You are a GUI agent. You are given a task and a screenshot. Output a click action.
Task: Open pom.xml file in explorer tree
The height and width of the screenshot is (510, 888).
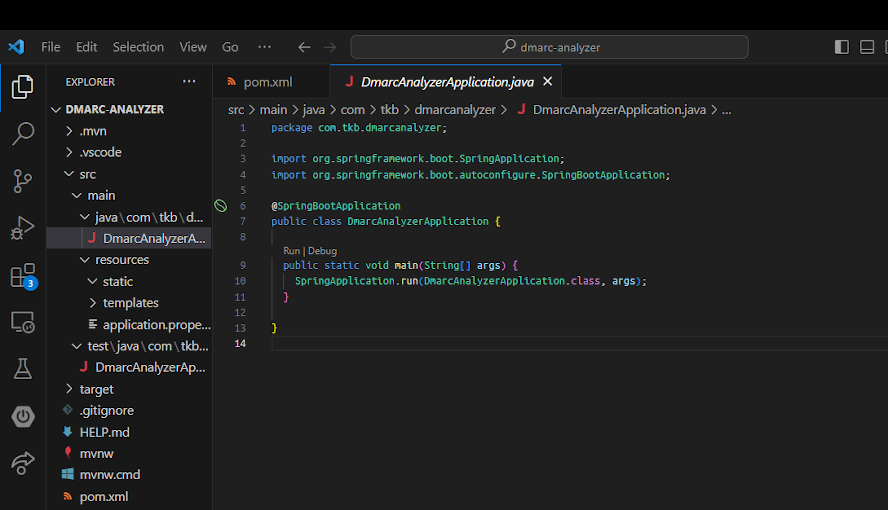tap(130, 496)
